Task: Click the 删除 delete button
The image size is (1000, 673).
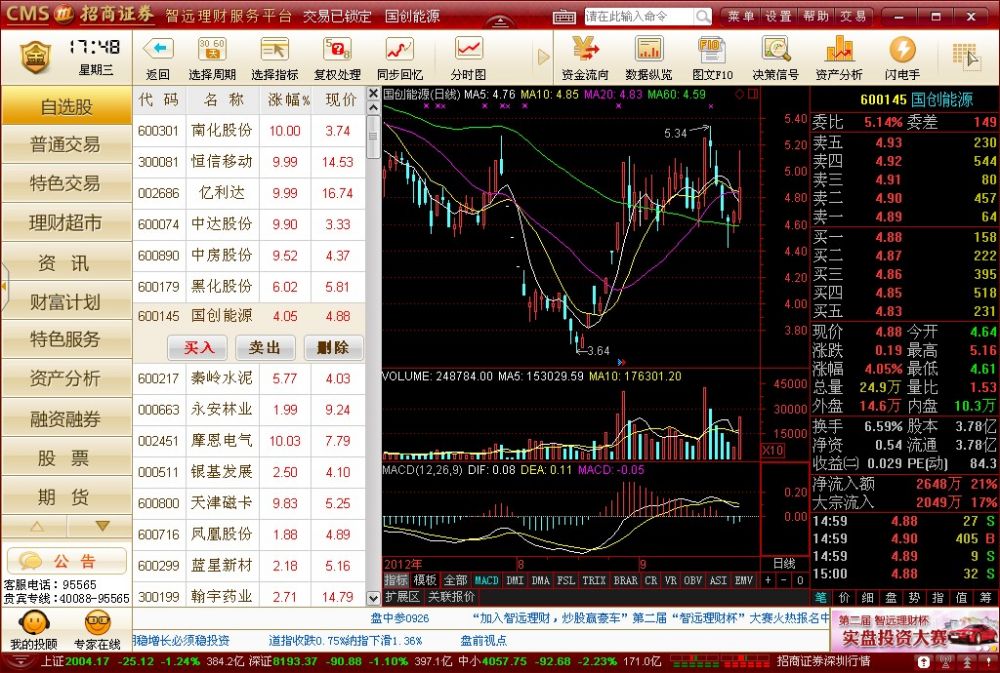Action: click(332, 348)
